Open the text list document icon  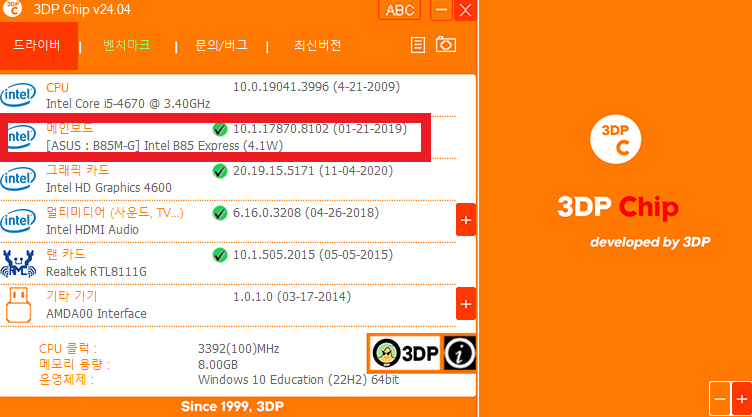[418, 45]
